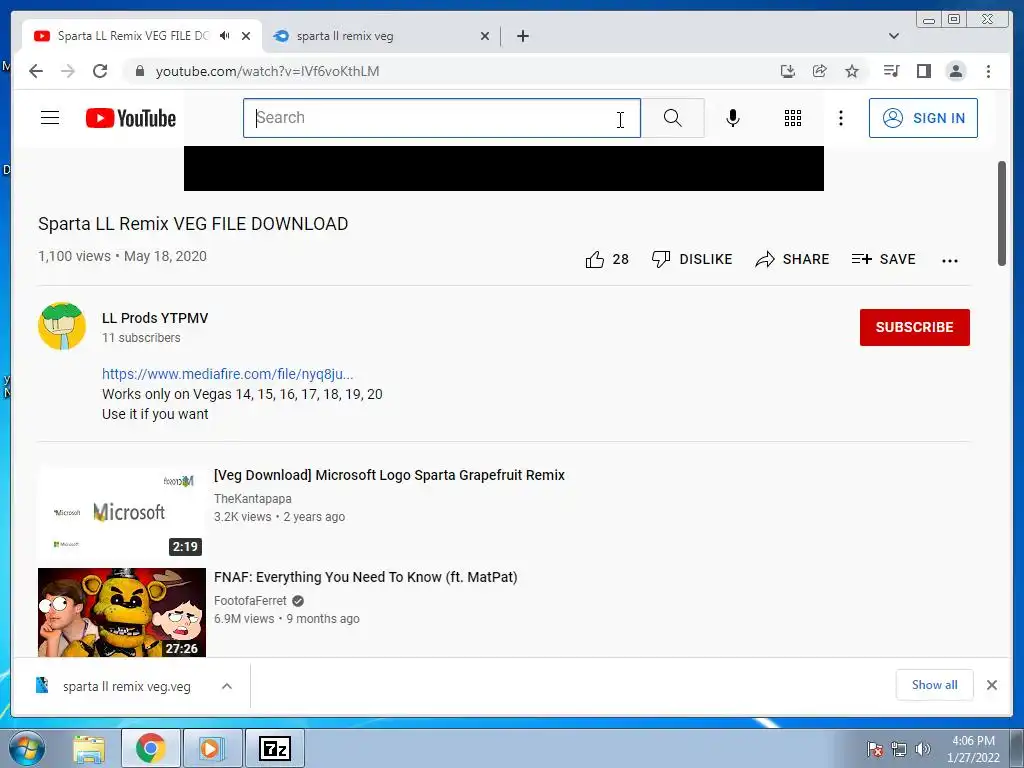The width and height of the screenshot is (1024, 768).
Task: Bookmark this tab with star icon
Action: point(852,71)
